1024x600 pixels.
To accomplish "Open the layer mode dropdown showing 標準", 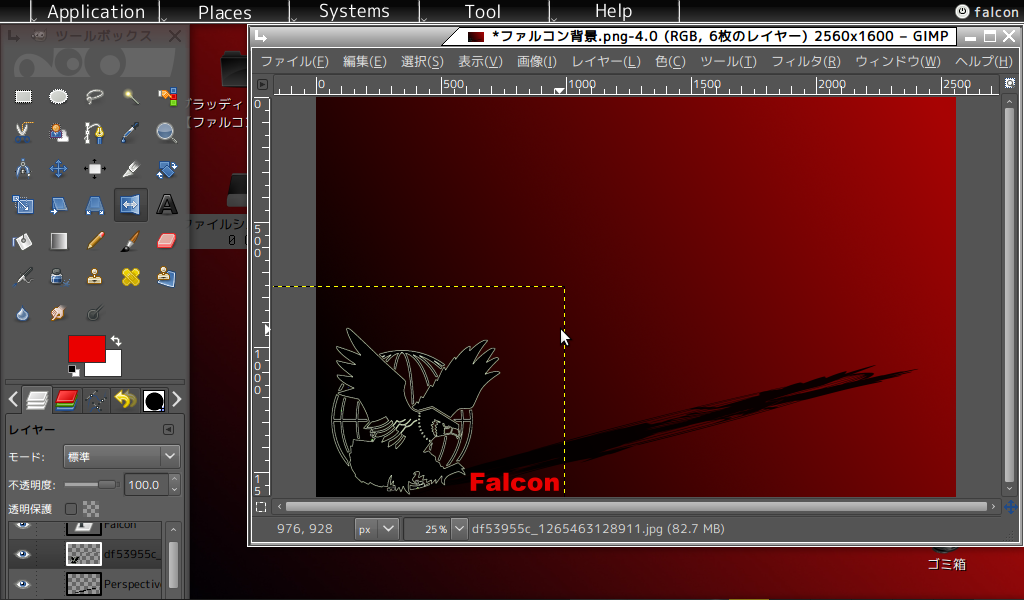I will [x=121, y=456].
